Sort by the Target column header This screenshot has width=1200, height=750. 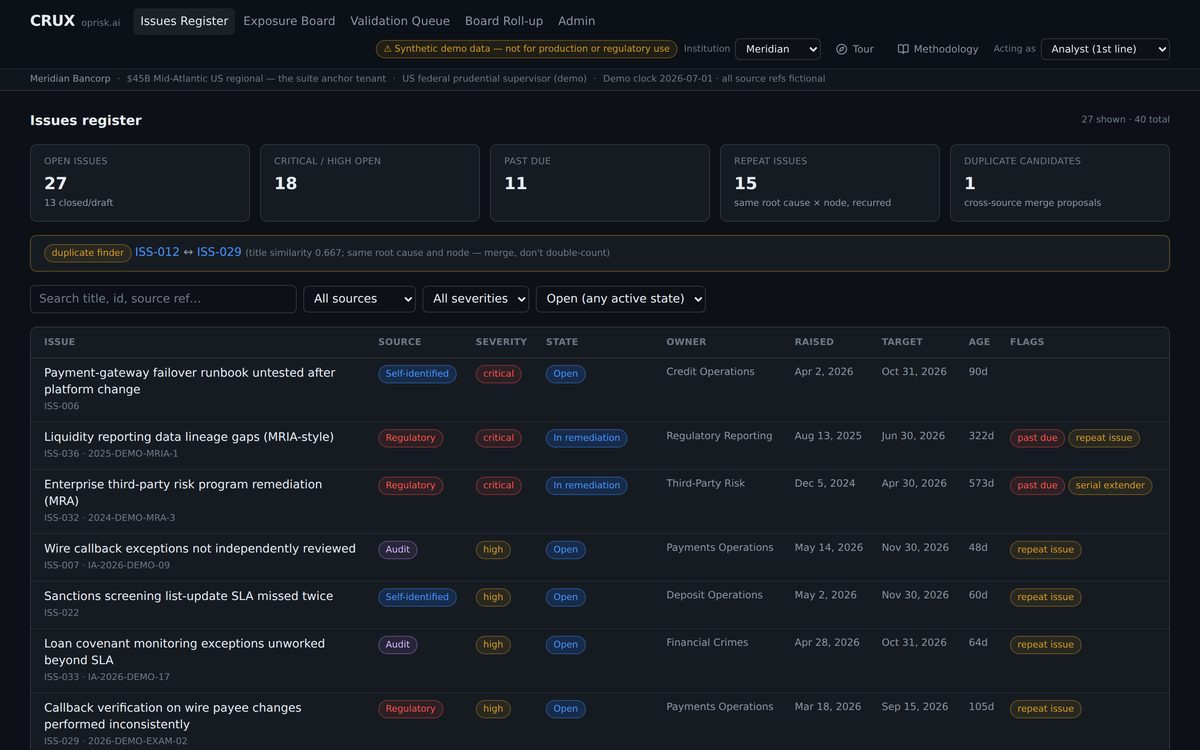902,342
